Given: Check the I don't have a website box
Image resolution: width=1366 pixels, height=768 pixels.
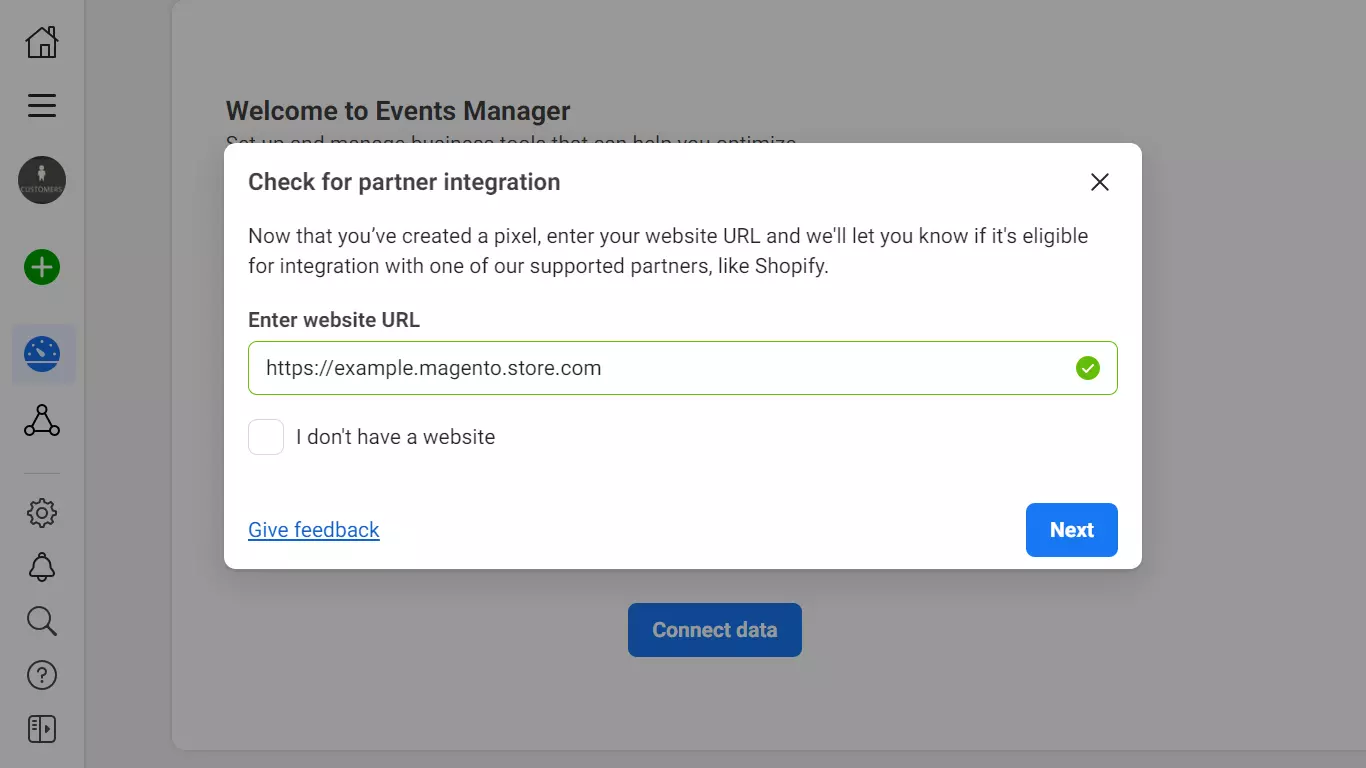Looking at the screenshot, I should tap(266, 437).
